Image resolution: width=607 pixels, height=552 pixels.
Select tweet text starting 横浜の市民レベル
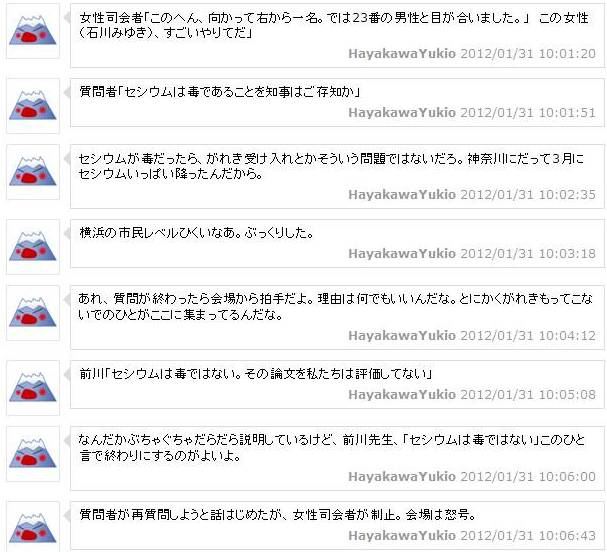click(197, 233)
